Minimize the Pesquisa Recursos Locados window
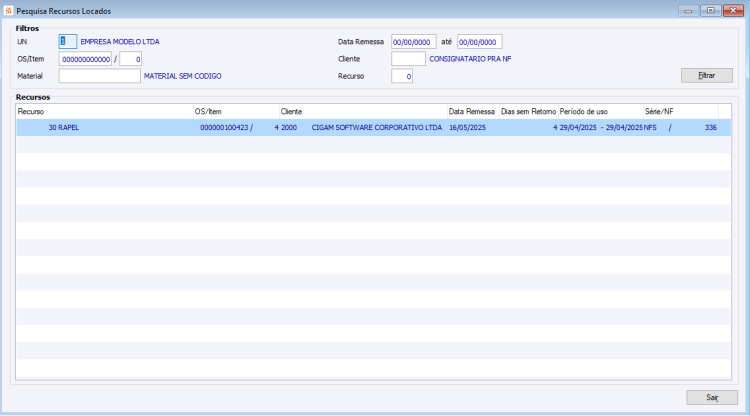 688,11
